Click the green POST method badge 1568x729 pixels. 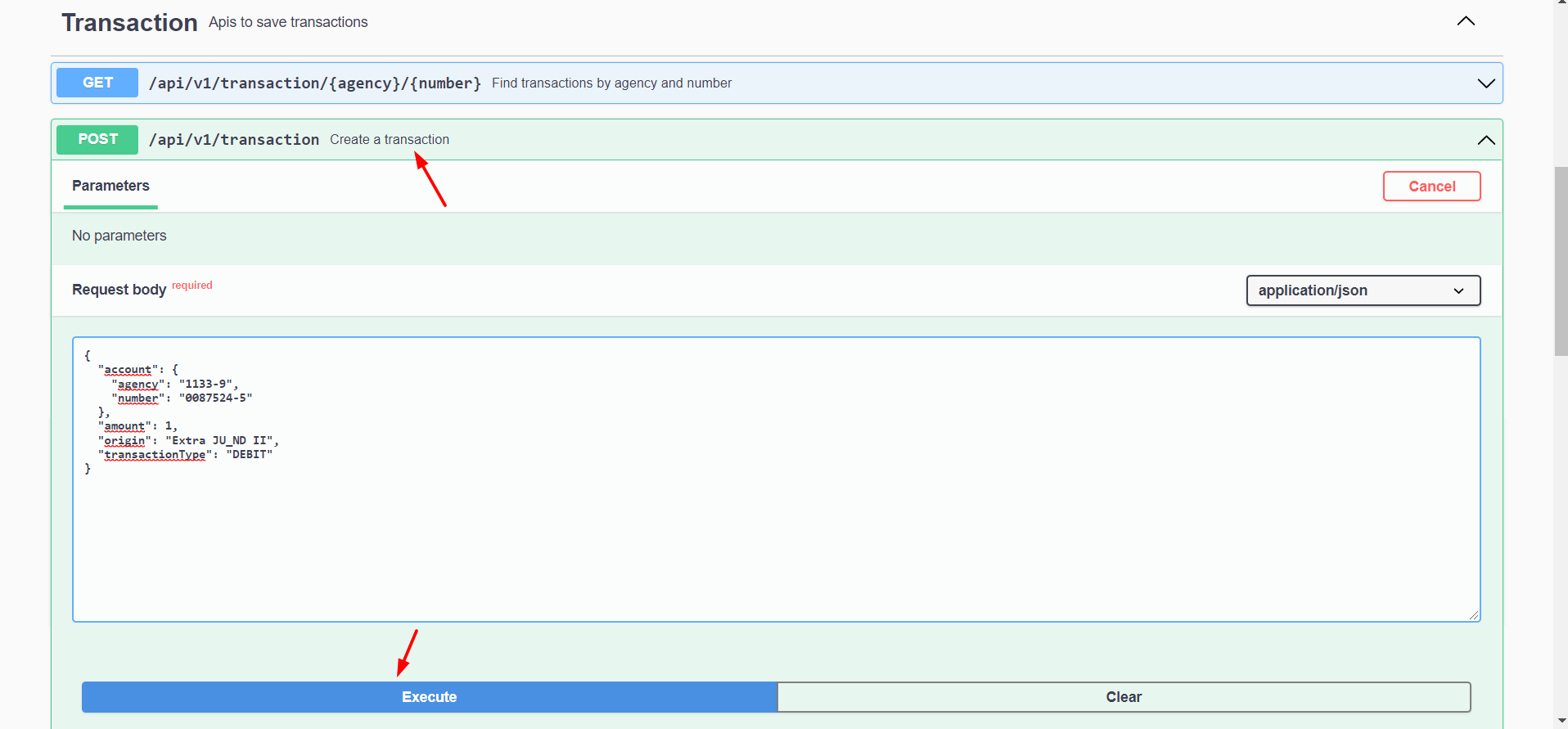click(x=97, y=139)
